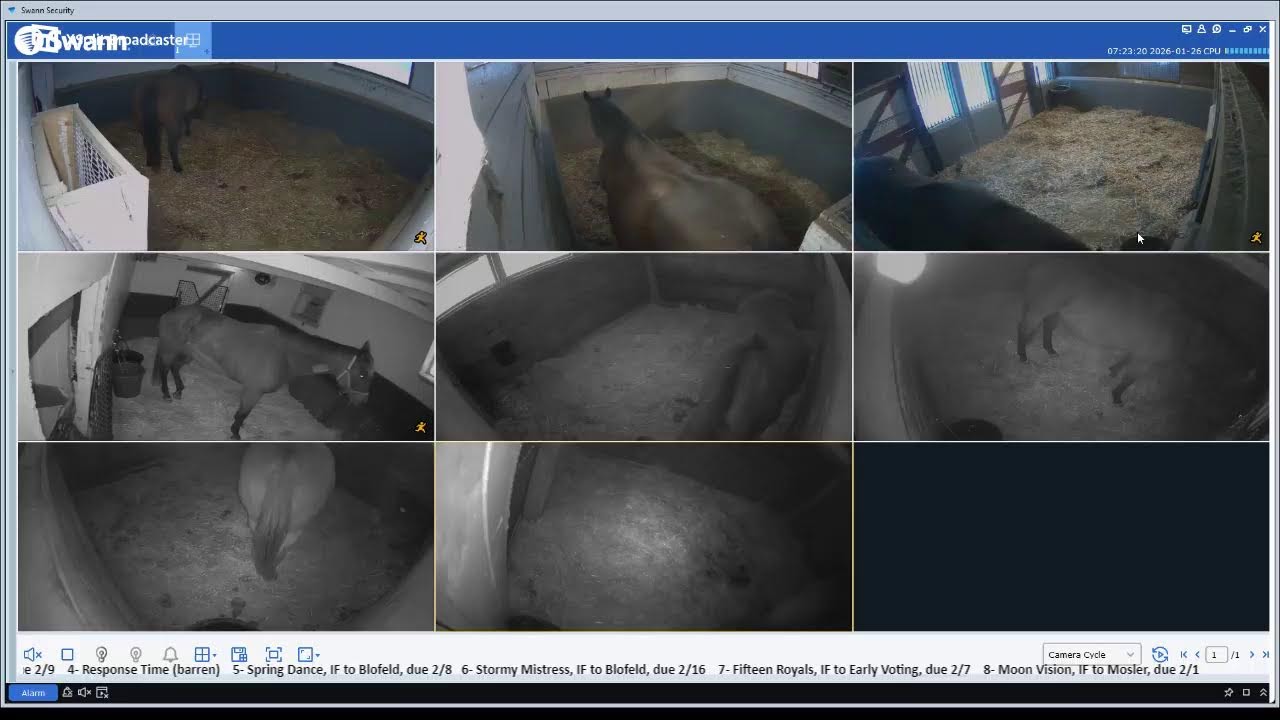This screenshot has width=1280, height=720.
Task: Select the top middle horse camera feed
Action: point(644,156)
